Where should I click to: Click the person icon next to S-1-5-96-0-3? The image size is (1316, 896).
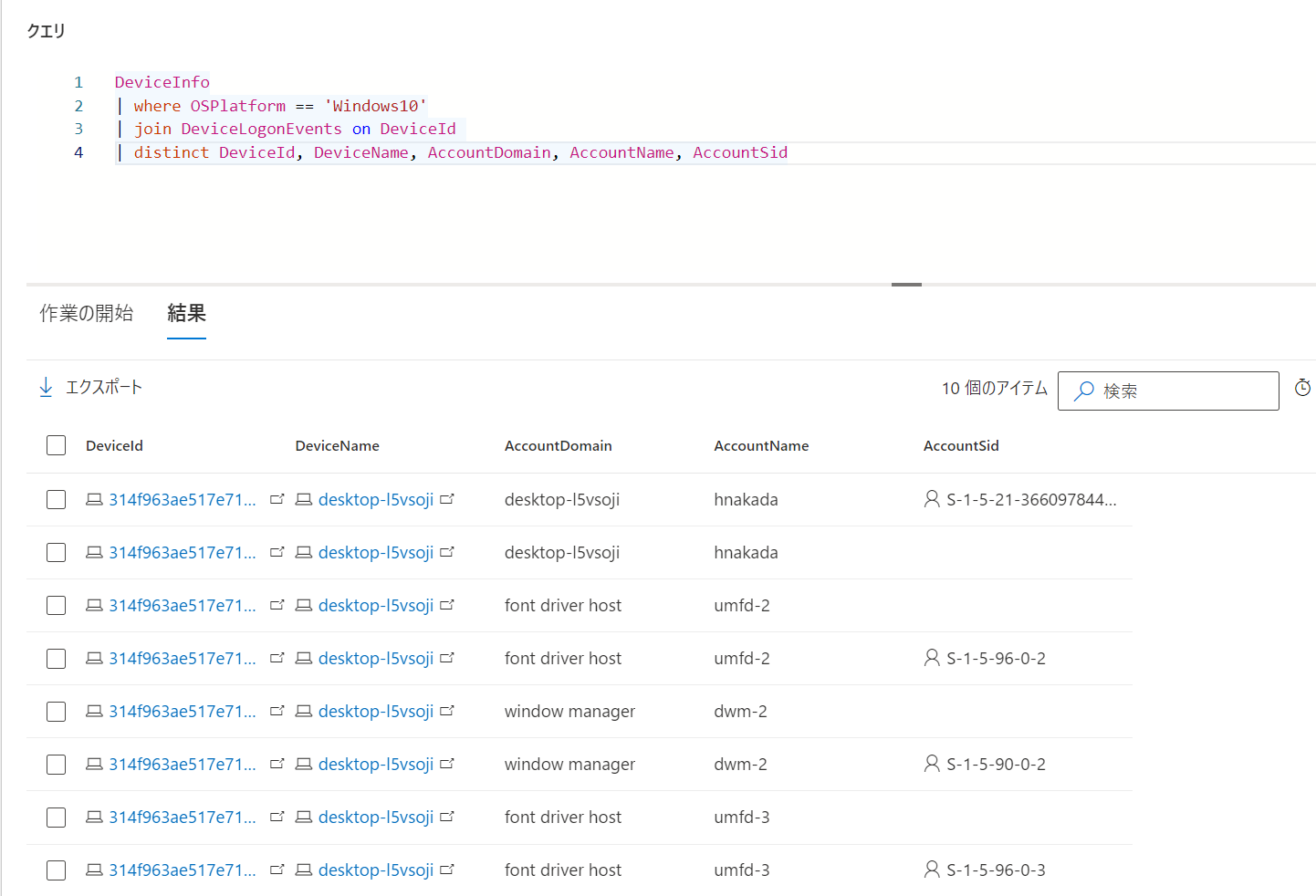[931, 870]
